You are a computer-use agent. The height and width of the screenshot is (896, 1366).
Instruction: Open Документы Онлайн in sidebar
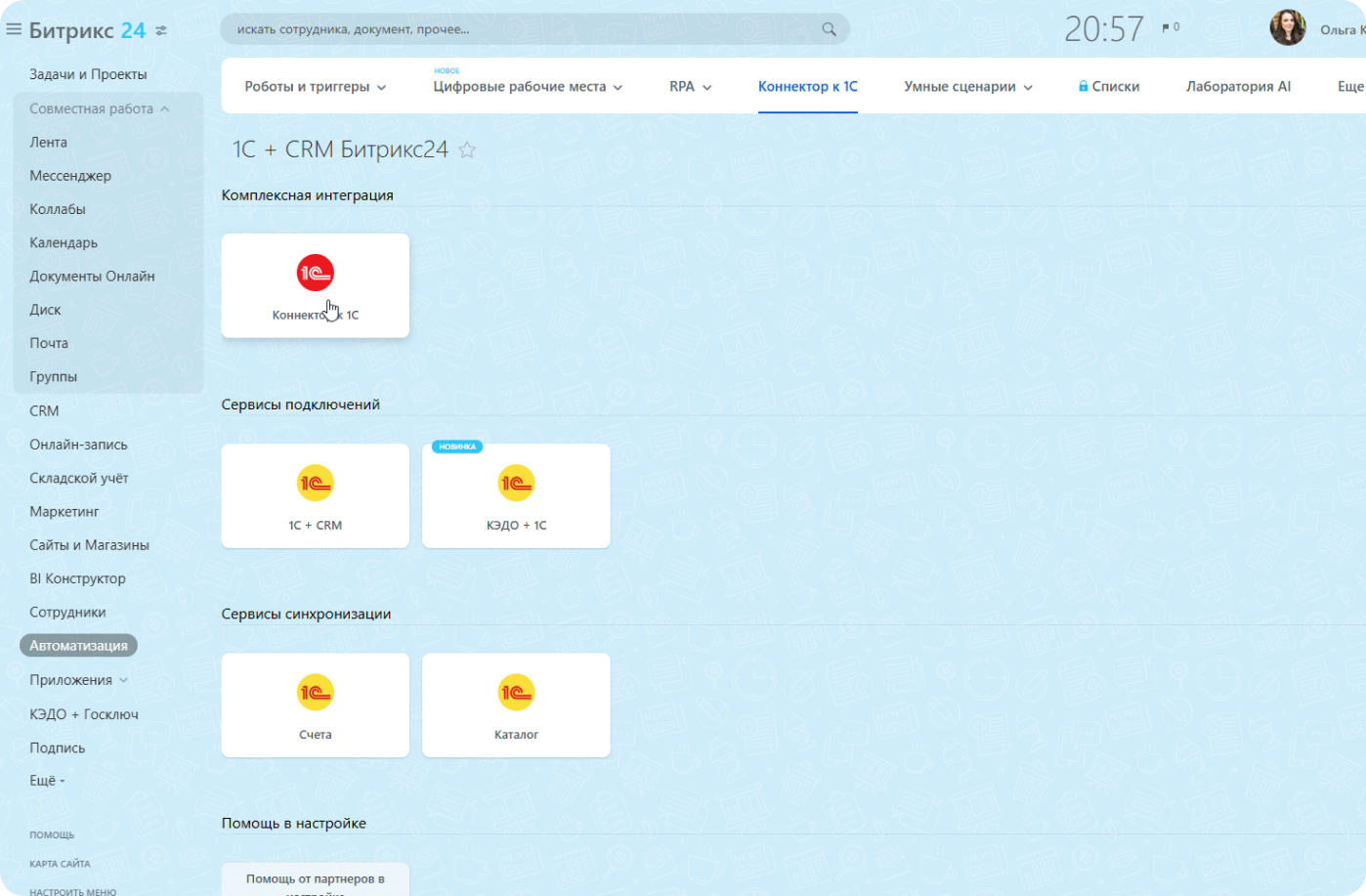pyautogui.click(x=92, y=277)
